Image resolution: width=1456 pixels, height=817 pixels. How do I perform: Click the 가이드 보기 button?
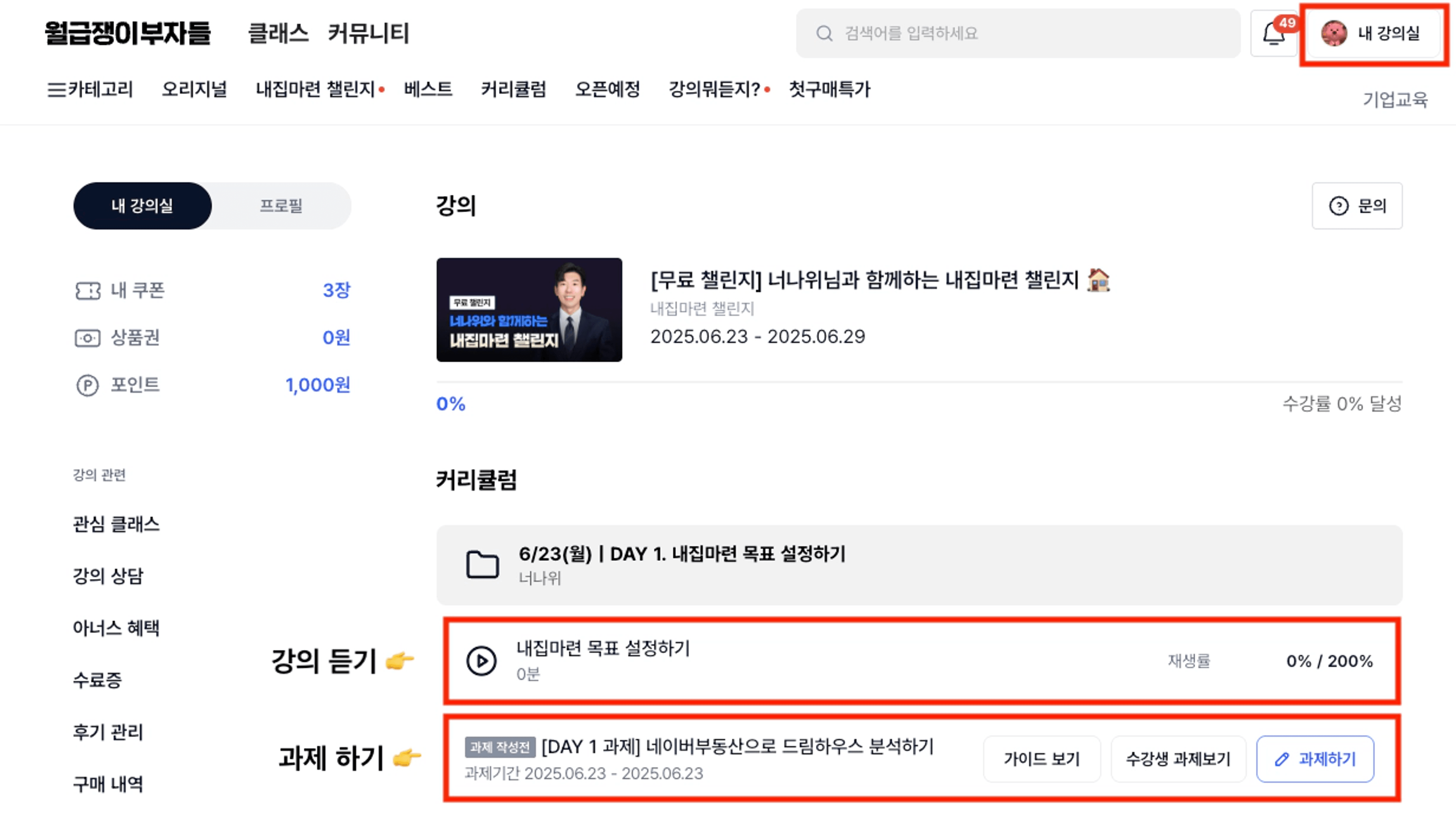pos(1042,759)
